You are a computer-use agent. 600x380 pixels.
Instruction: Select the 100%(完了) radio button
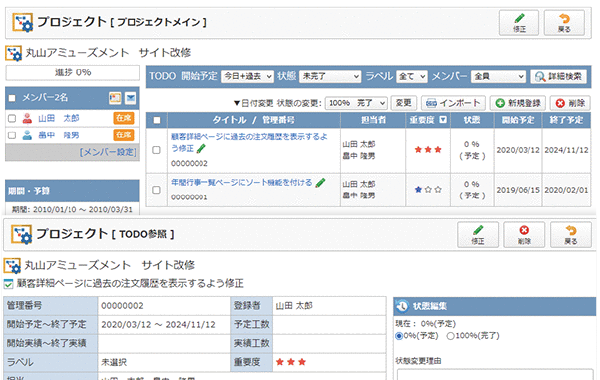pyautogui.click(x=451, y=336)
